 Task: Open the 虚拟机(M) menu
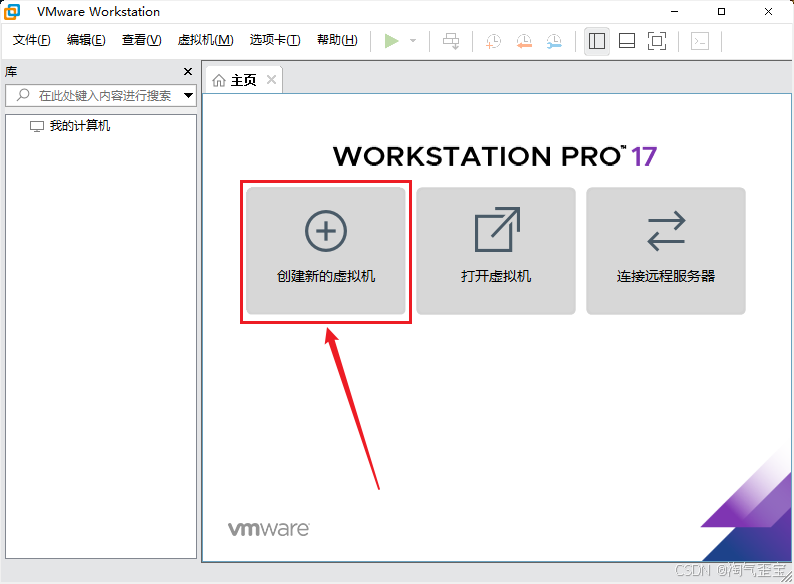pyautogui.click(x=206, y=40)
